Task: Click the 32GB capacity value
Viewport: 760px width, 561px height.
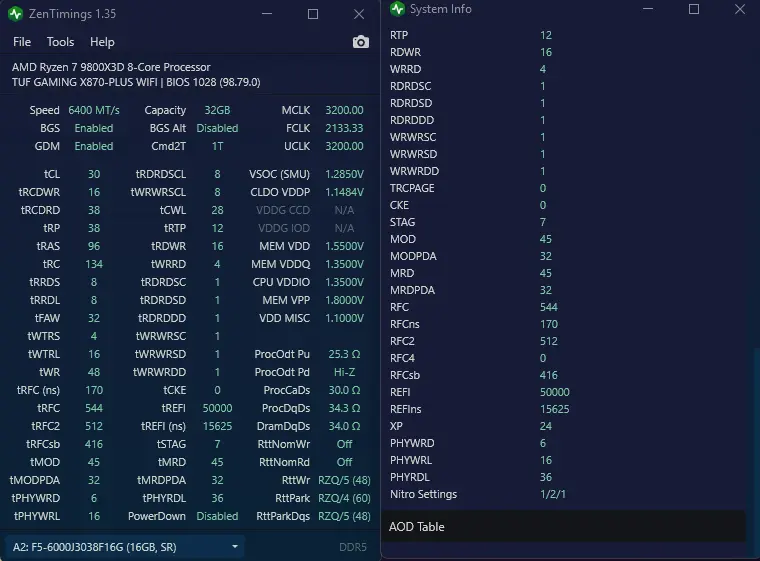Action: pos(217,110)
